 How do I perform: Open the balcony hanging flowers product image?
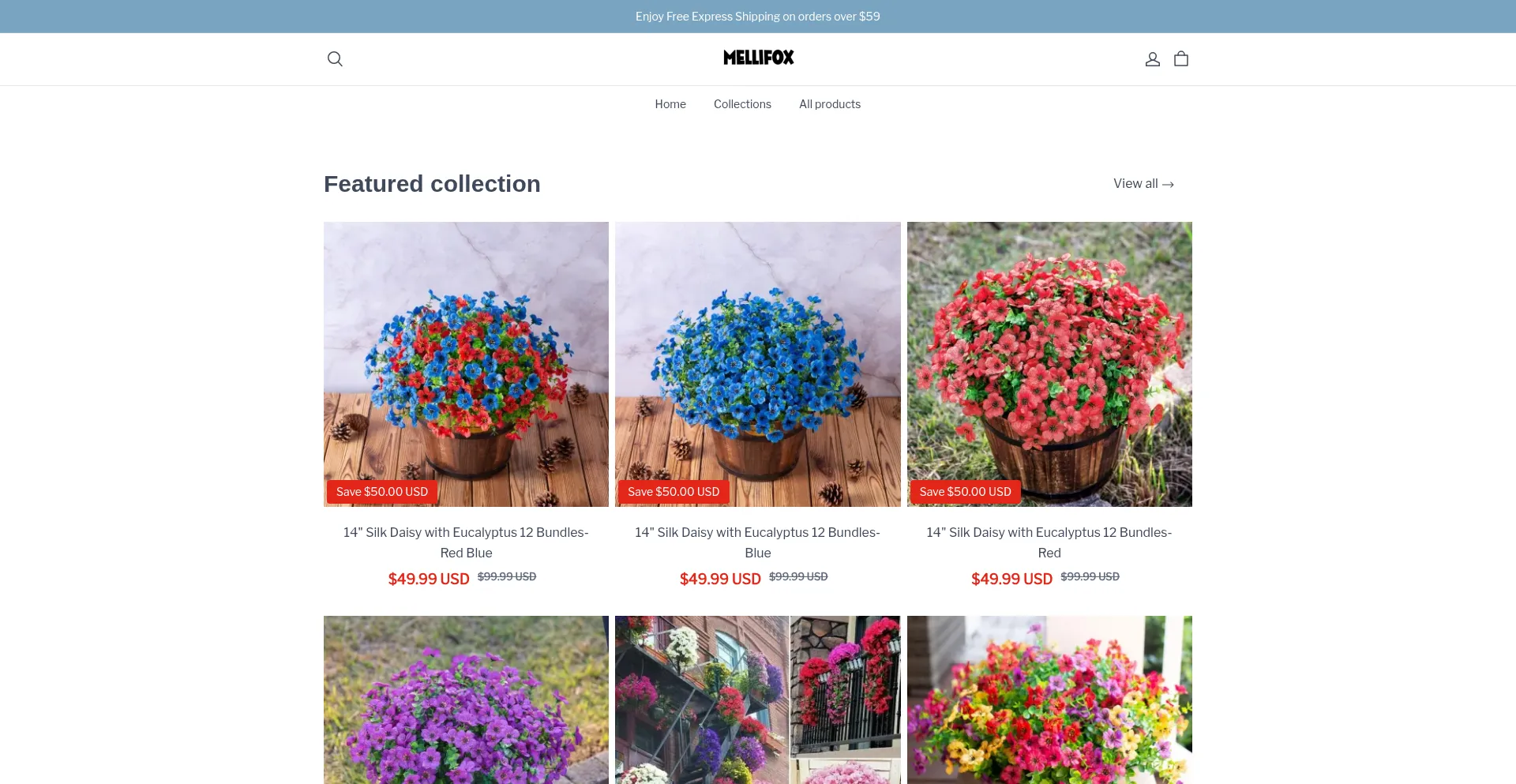pyautogui.click(x=758, y=700)
